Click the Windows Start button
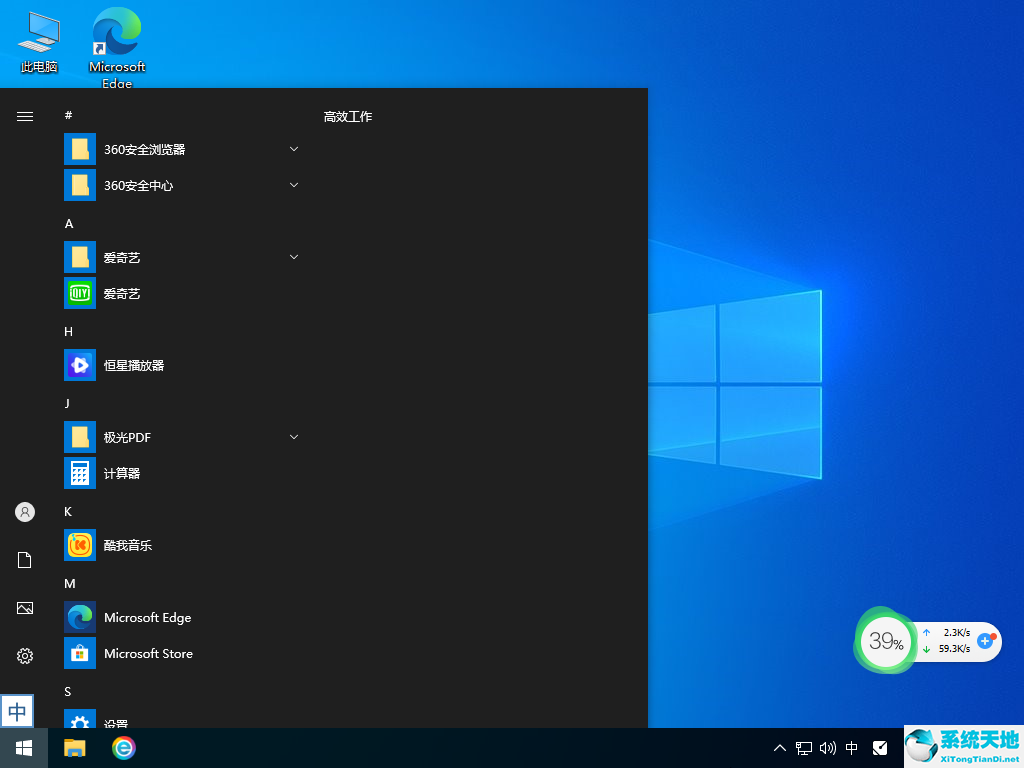The image size is (1024, 768). click(24, 748)
